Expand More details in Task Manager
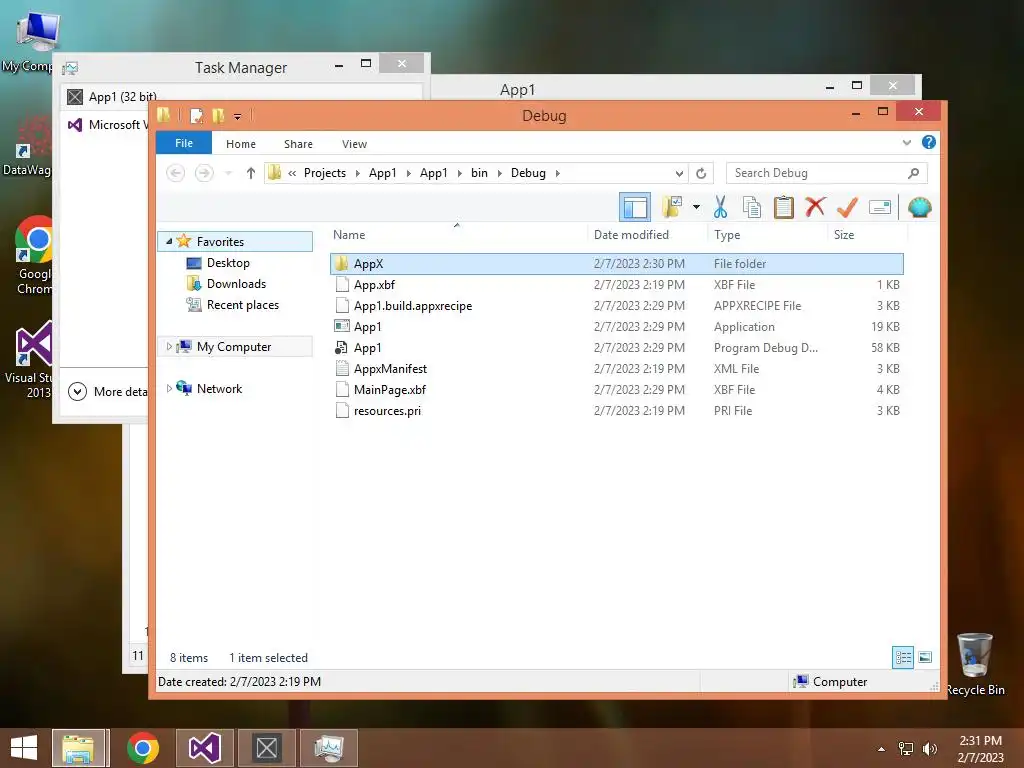The width and height of the screenshot is (1024, 768). 107,391
